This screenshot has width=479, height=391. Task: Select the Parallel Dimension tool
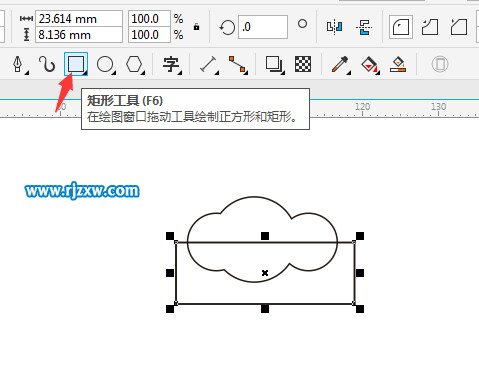[208, 64]
